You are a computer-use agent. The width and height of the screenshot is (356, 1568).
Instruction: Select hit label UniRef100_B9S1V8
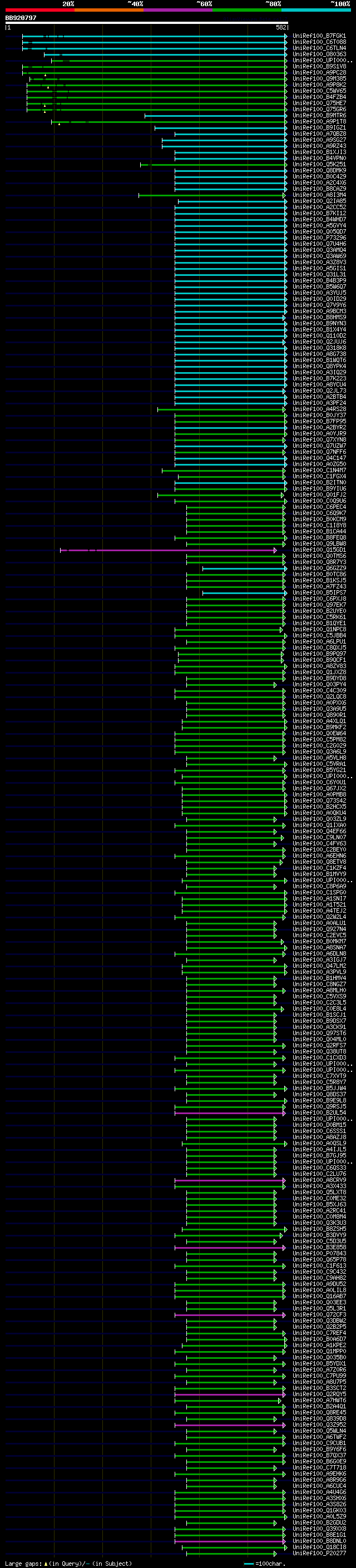point(319,66)
